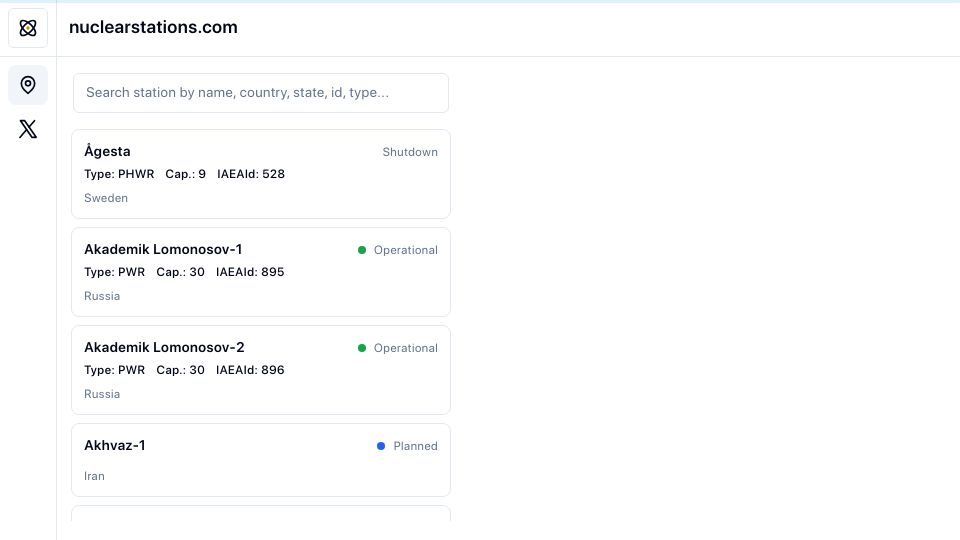The height and width of the screenshot is (540, 960).
Task: Click the Iran country text under Akhvaz-1
Action: [94, 476]
